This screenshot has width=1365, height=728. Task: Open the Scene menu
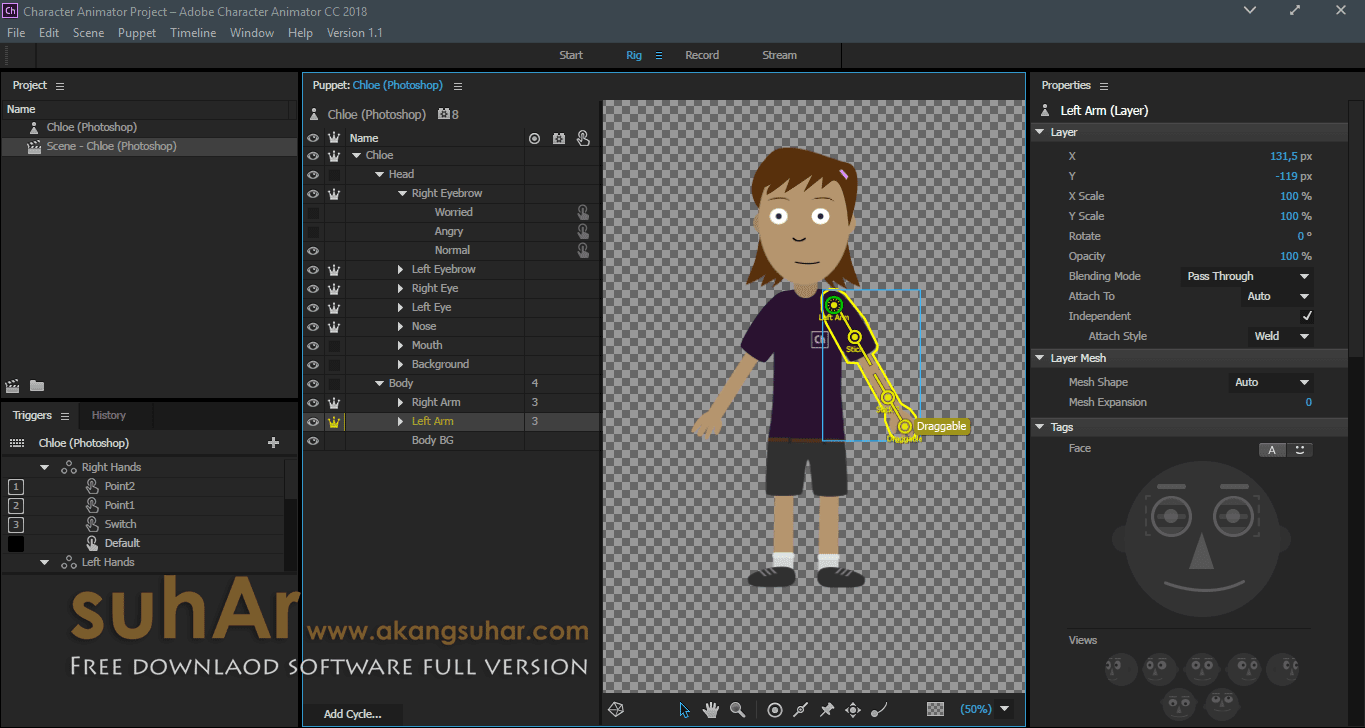88,33
